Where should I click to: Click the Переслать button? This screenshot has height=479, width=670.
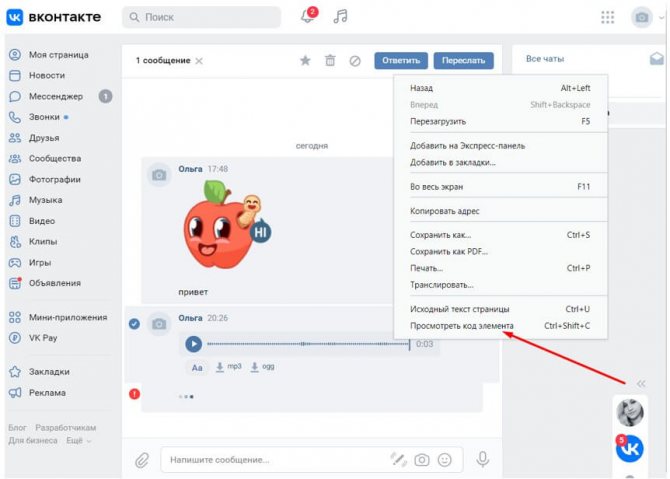click(x=464, y=61)
